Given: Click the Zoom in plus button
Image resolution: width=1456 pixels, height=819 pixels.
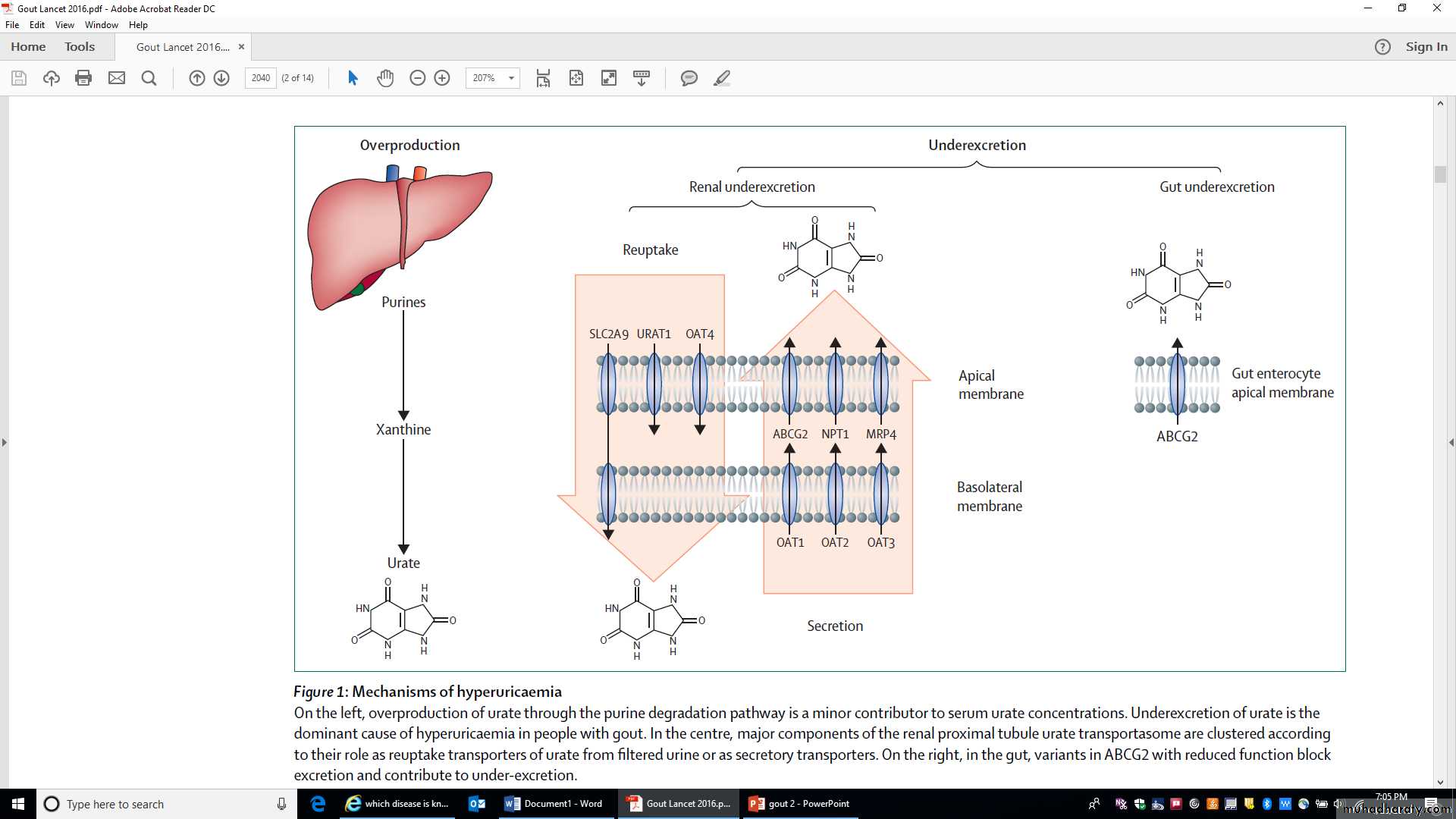Looking at the screenshot, I should click(x=442, y=78).
